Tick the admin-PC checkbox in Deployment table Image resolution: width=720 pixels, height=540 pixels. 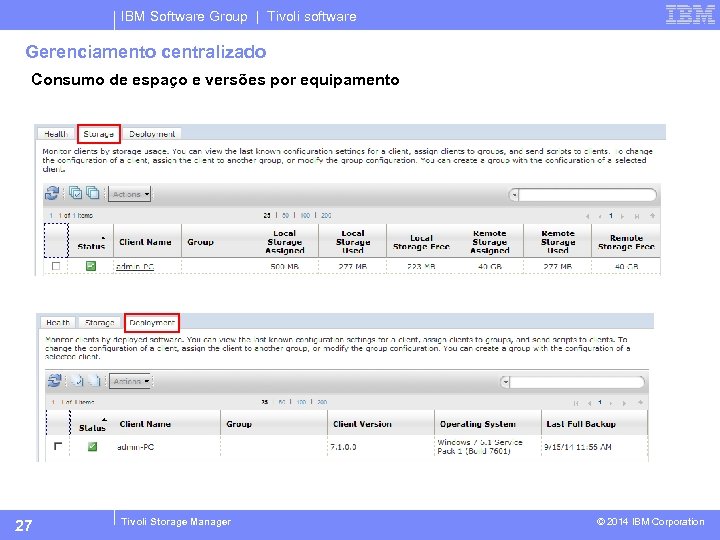pos(58,446)
